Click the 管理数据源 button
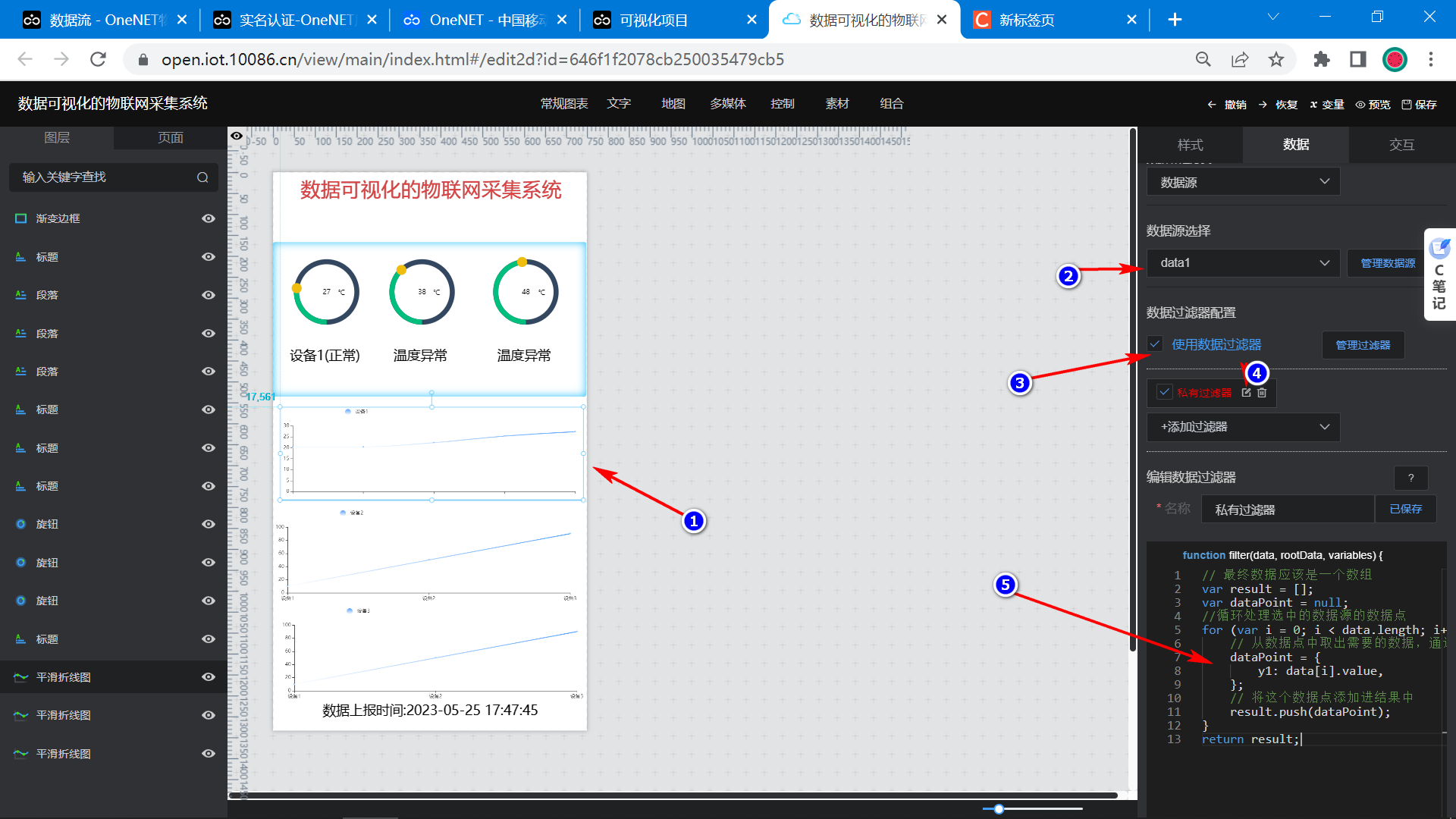Screen dimensions: 1456x819 1388,263
